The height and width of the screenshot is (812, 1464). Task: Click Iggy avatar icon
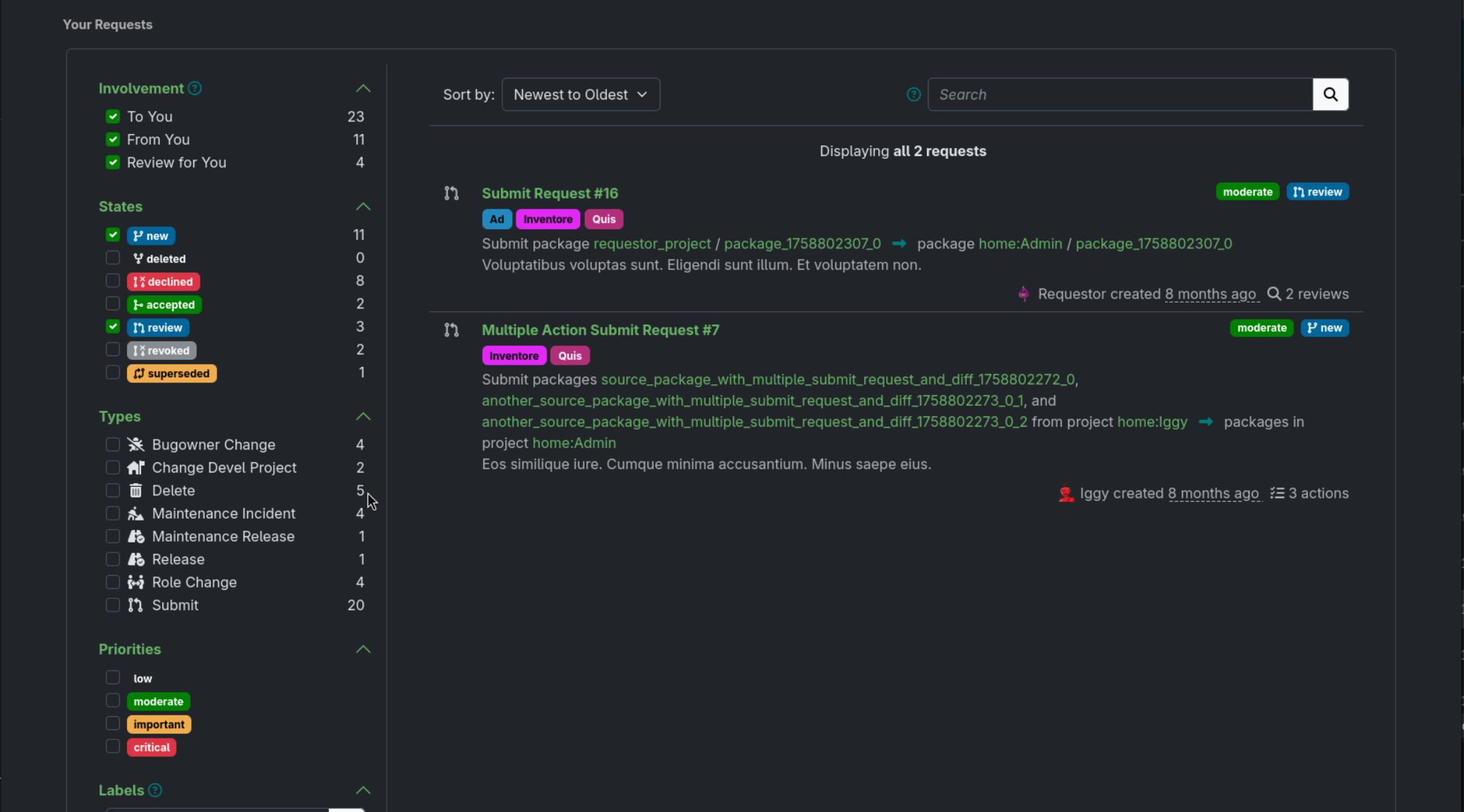1065,494
